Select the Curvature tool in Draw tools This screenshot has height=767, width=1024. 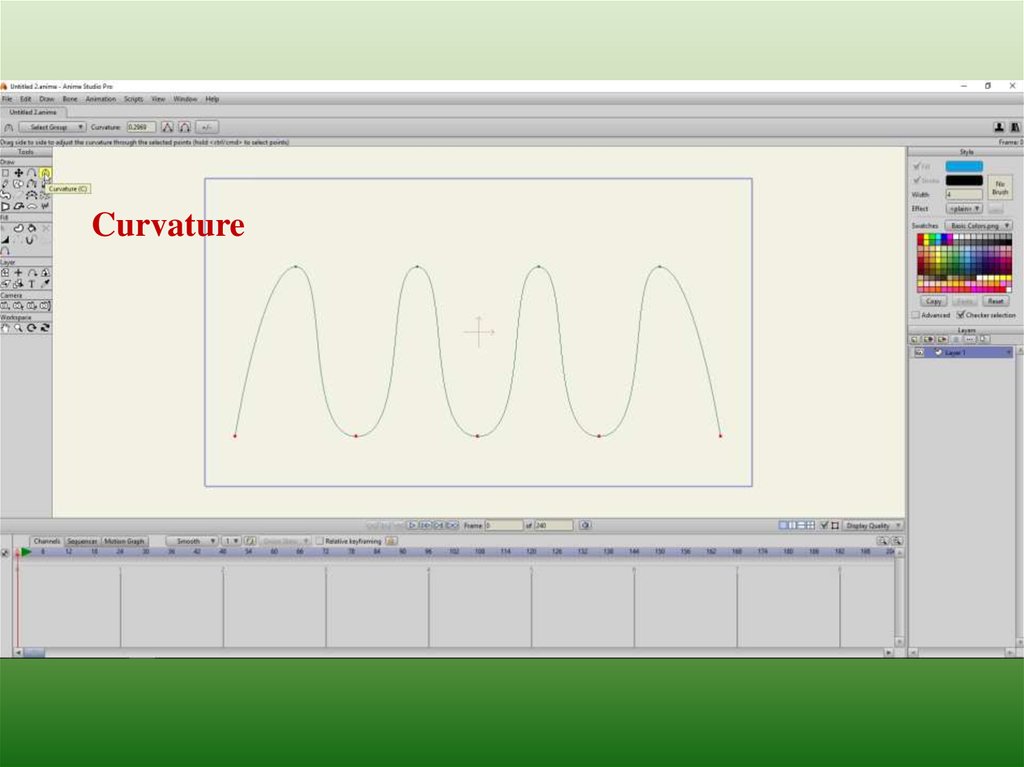click(45, 172)
